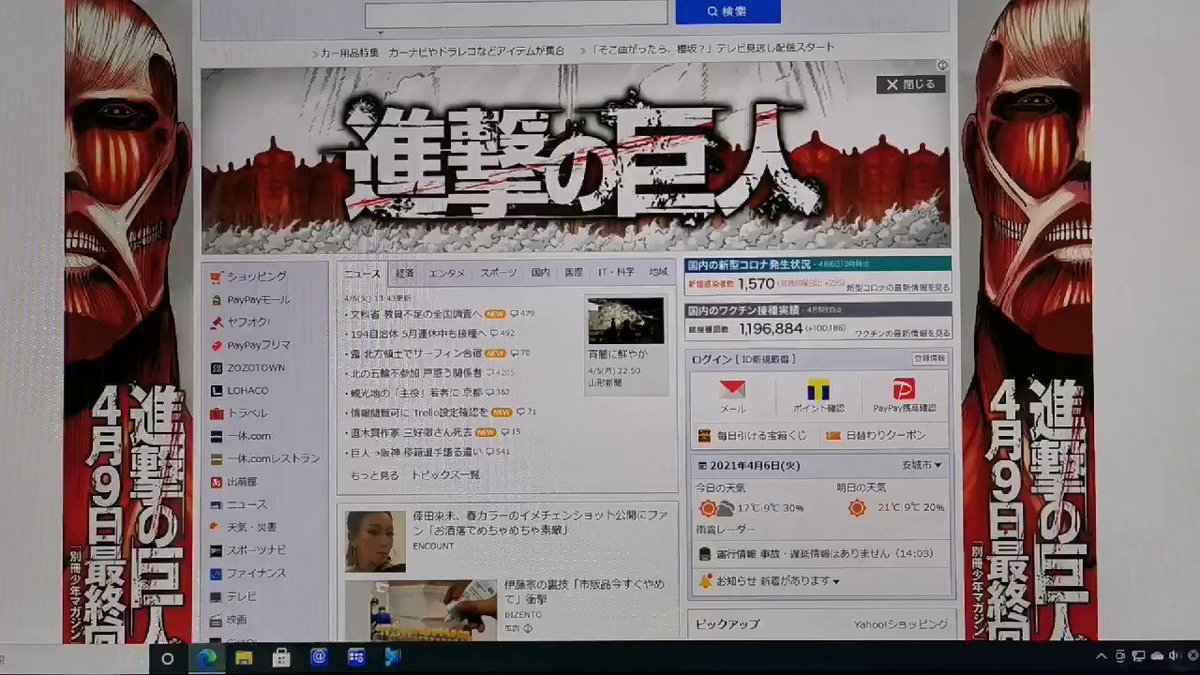Open the IT・科学 tab
The width and height of the screenshot is (1200, 675).
[616, 272]
